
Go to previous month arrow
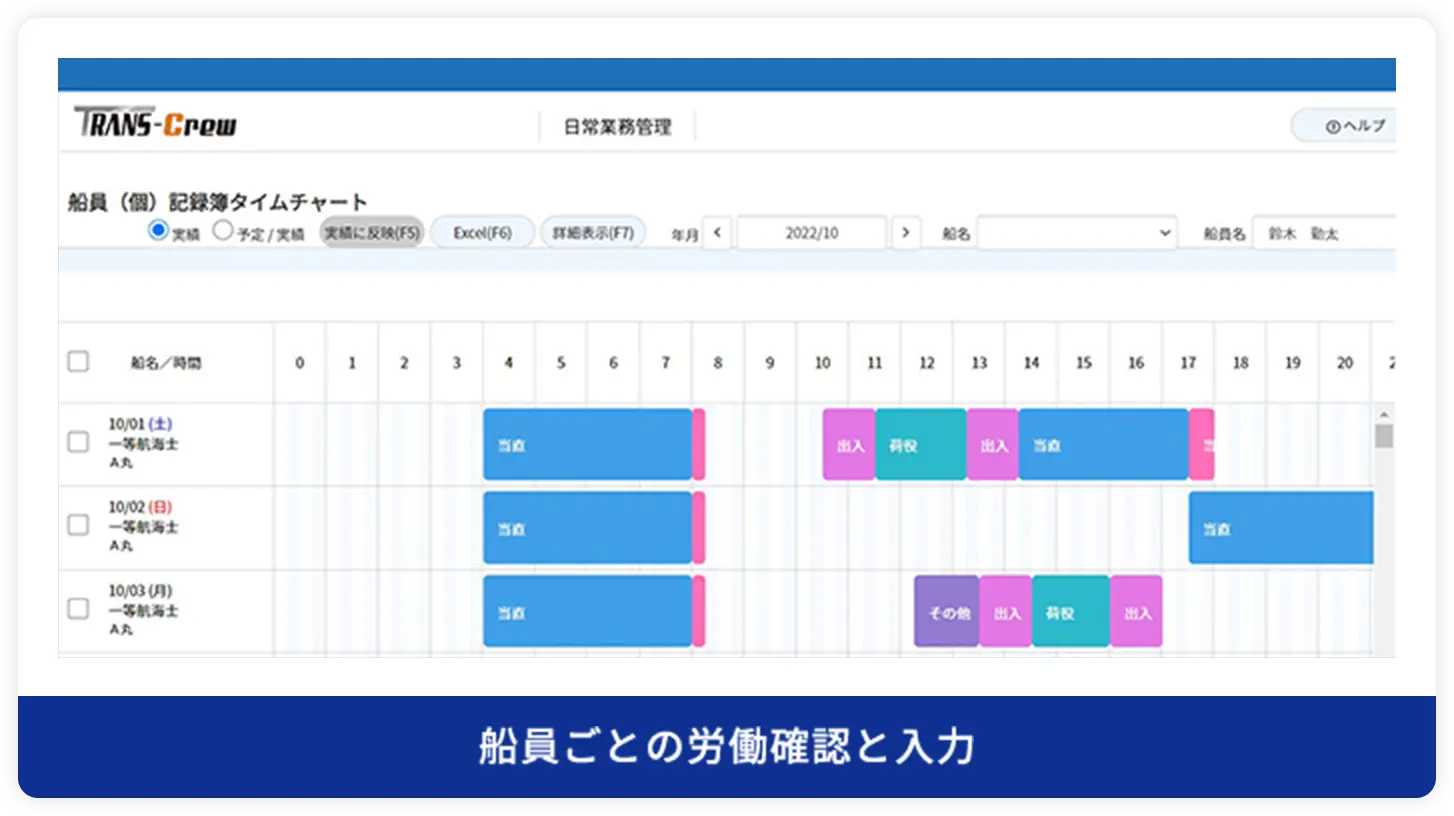click(x=717, y=233)
